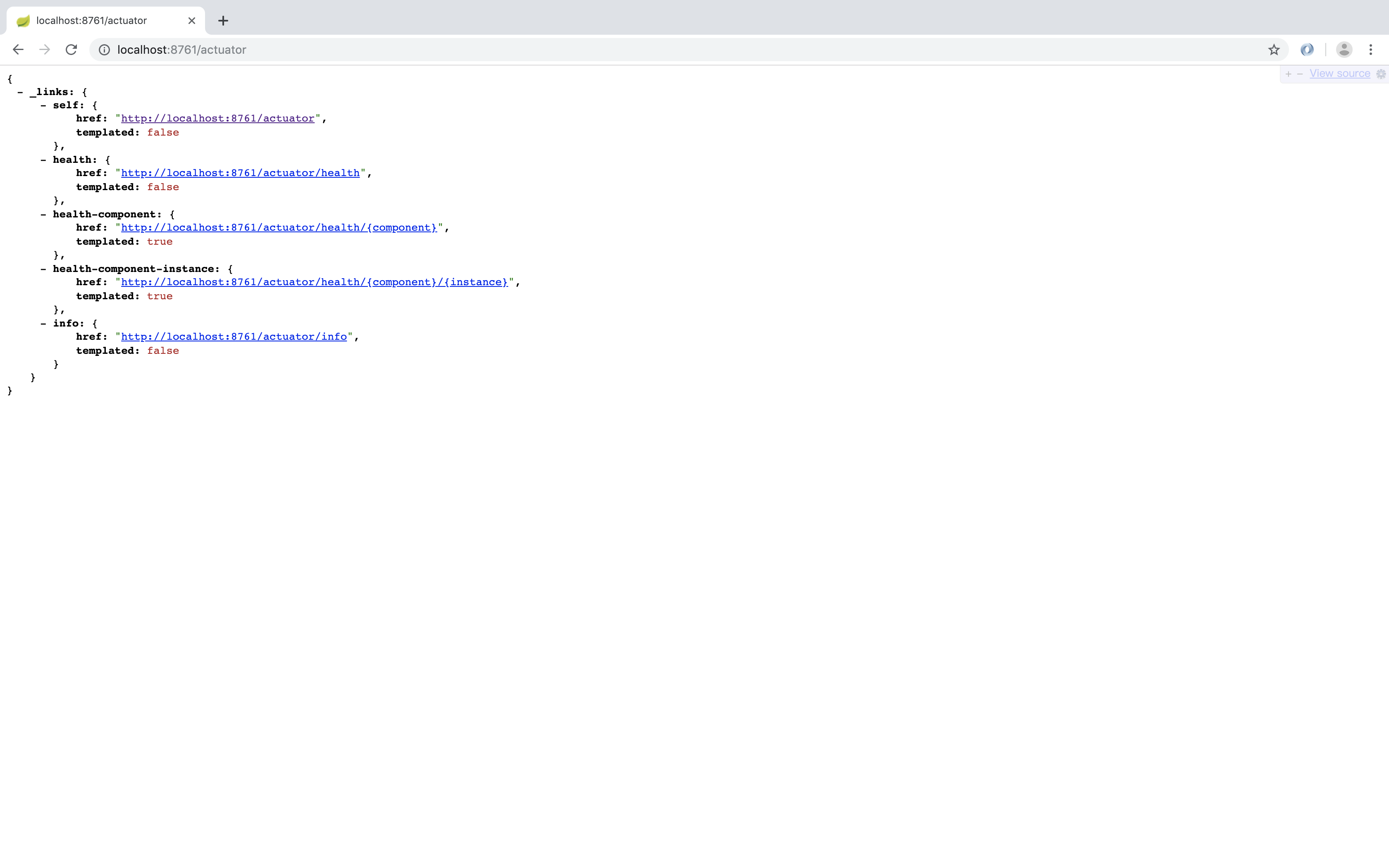1389x868 pixels.
Task: Collapse all JSON nodes with minus
Action: 1299,74
